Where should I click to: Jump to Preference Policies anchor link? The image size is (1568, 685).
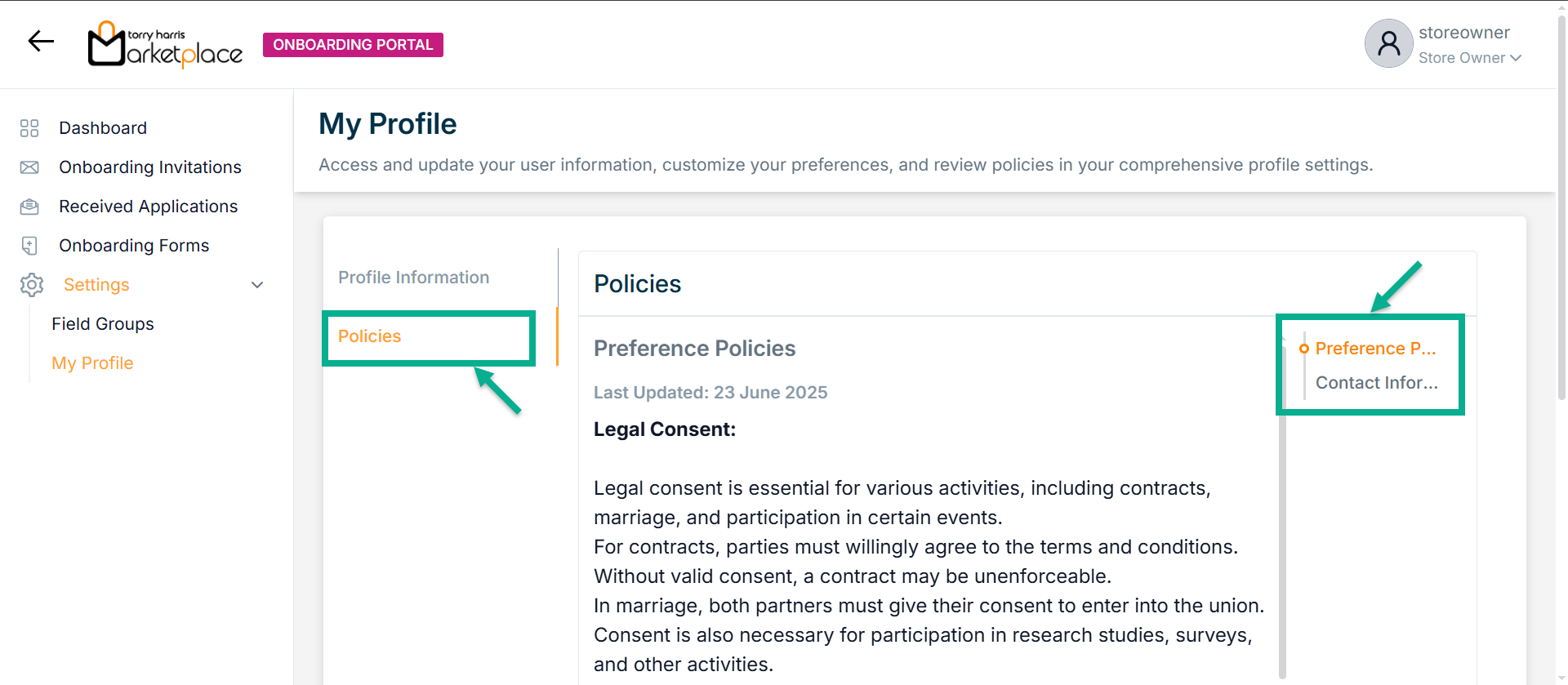(1375, 349)
